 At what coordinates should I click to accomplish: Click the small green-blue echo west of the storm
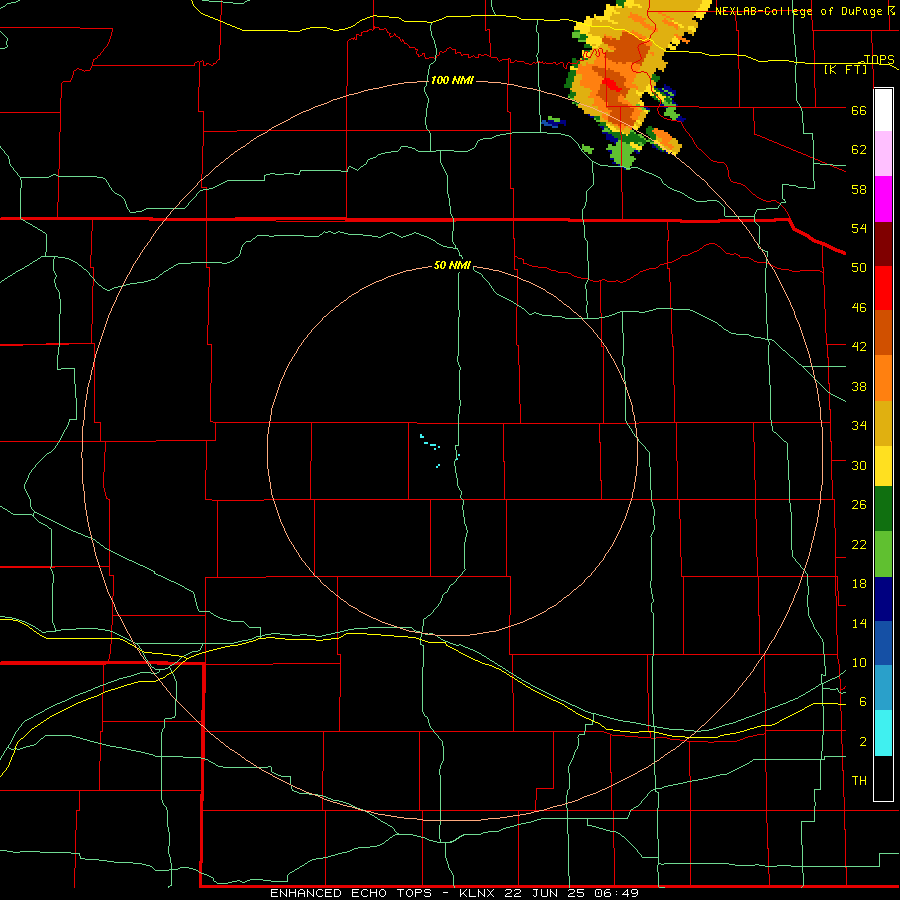554,122
